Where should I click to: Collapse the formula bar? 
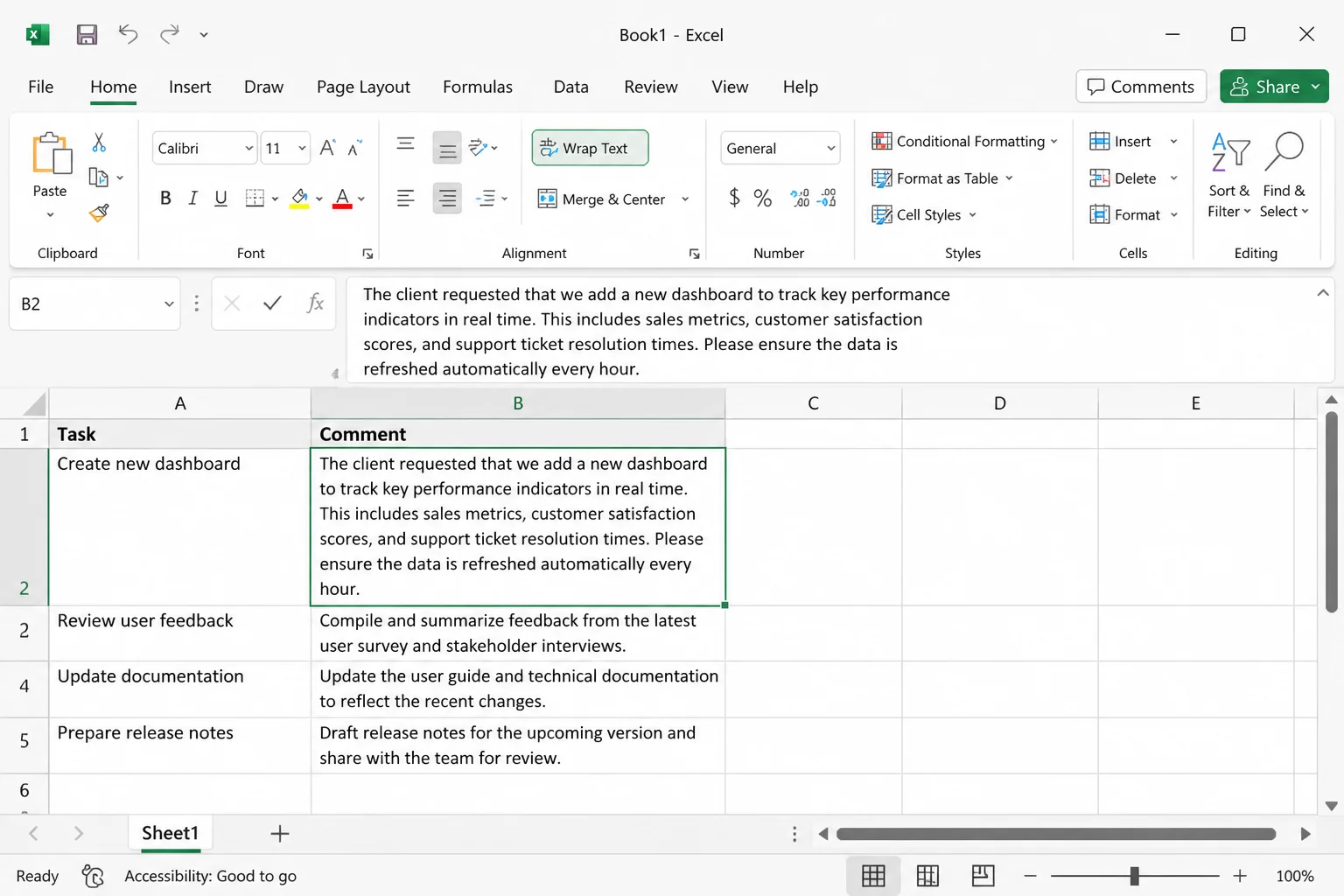1323,293
